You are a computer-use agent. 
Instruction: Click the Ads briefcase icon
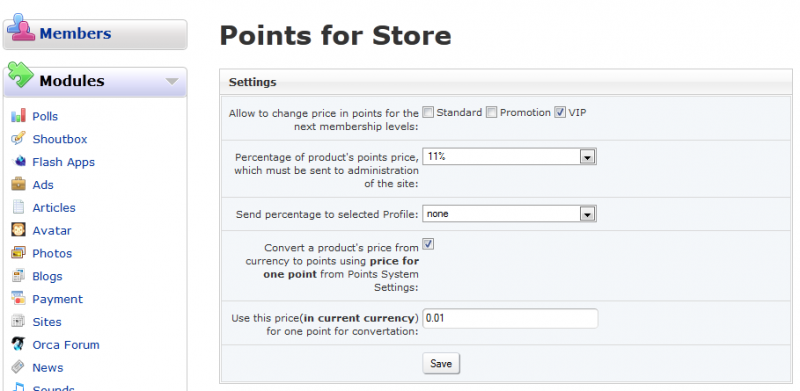click(x=18, y=184)
